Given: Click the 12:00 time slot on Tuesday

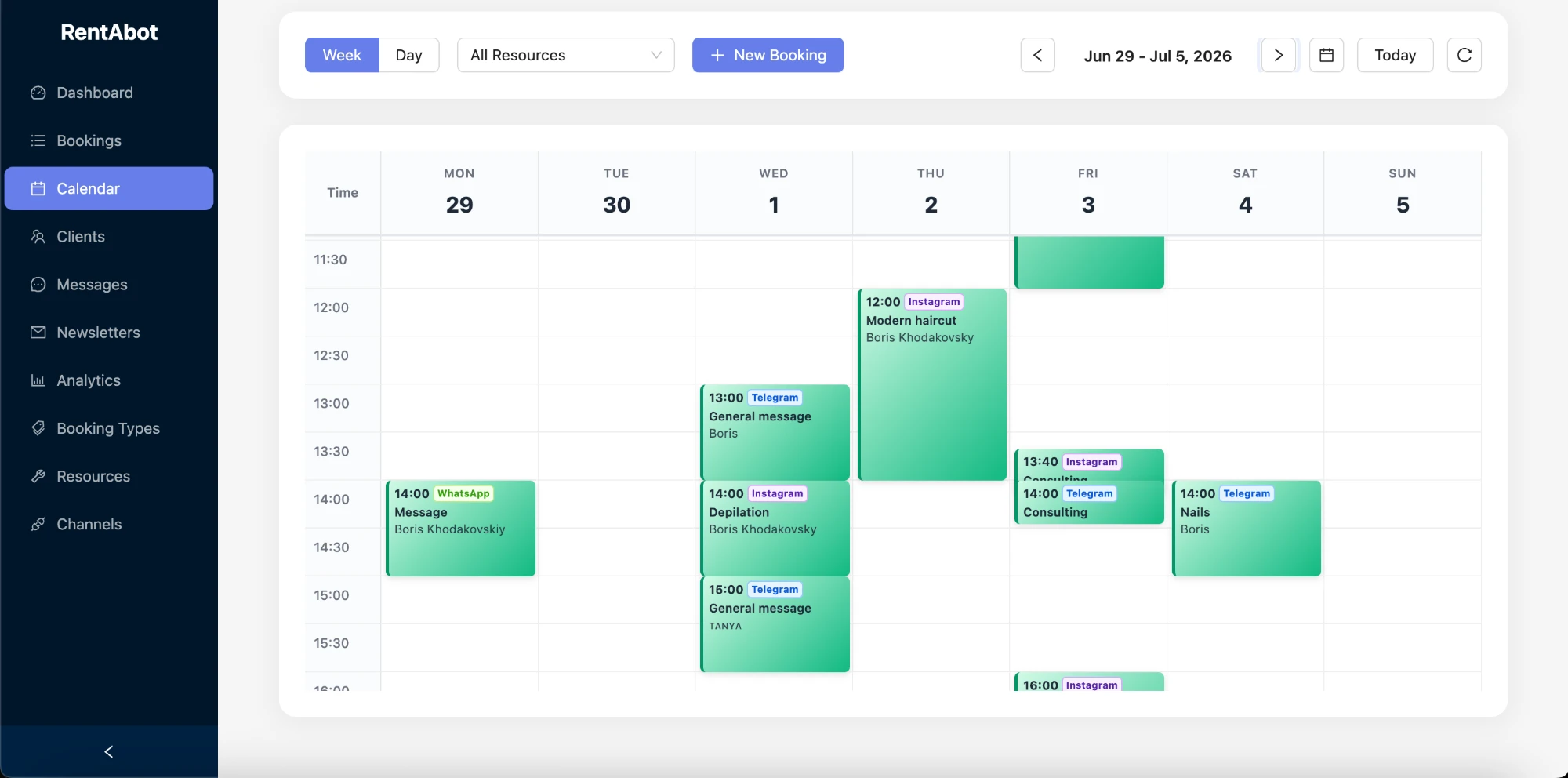Looking at the screenshot, I should click(x=616, y=312).
